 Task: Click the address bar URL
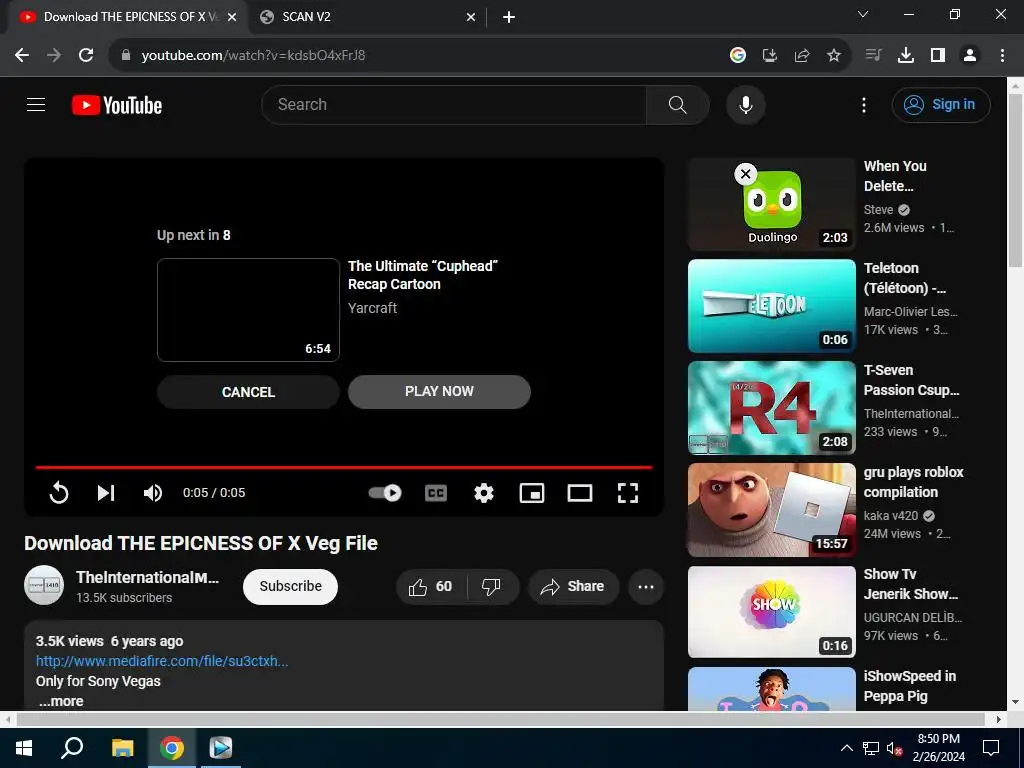[253, 56]
